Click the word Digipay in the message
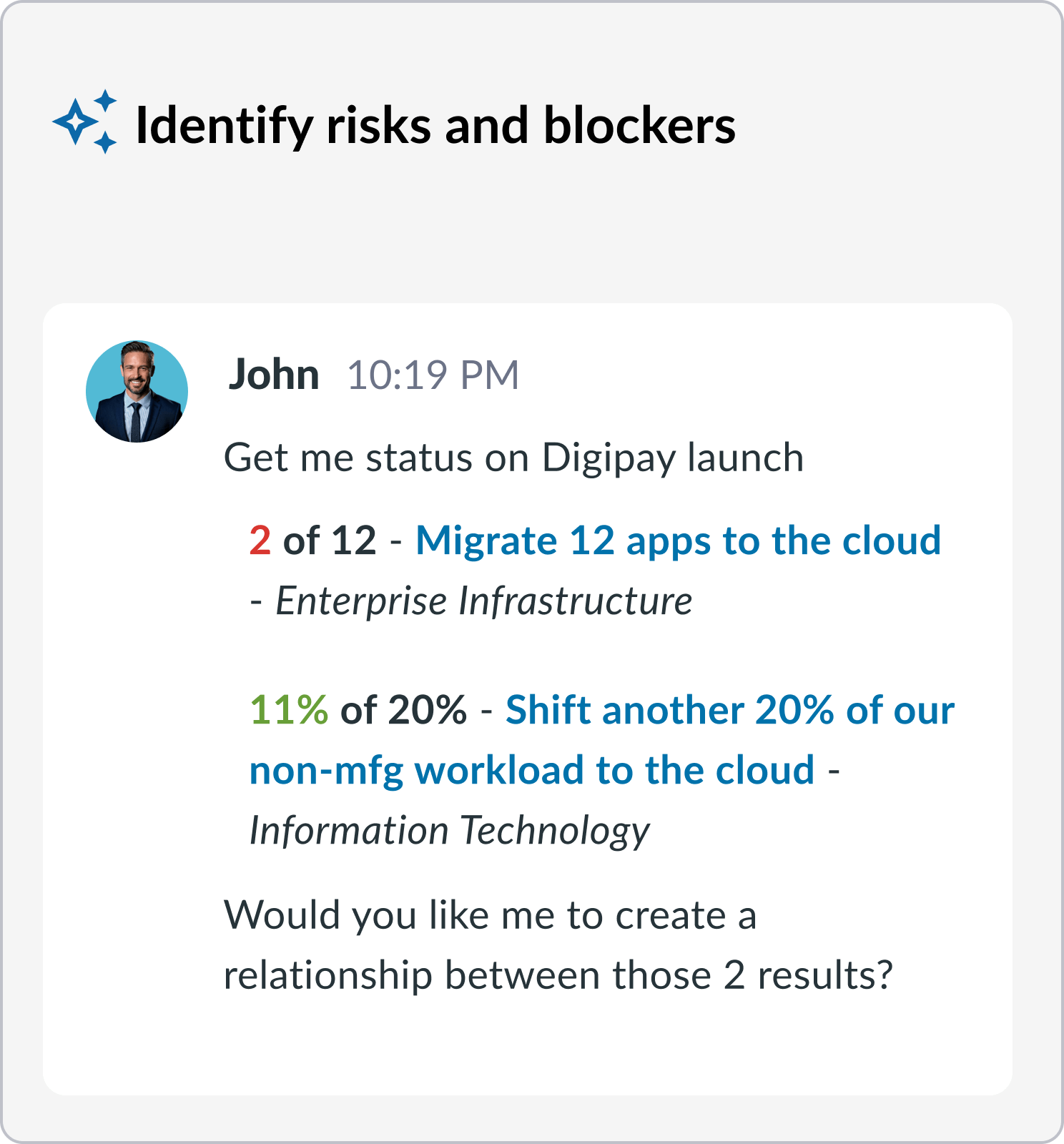 pyautogui.click(x=609, y=458)
